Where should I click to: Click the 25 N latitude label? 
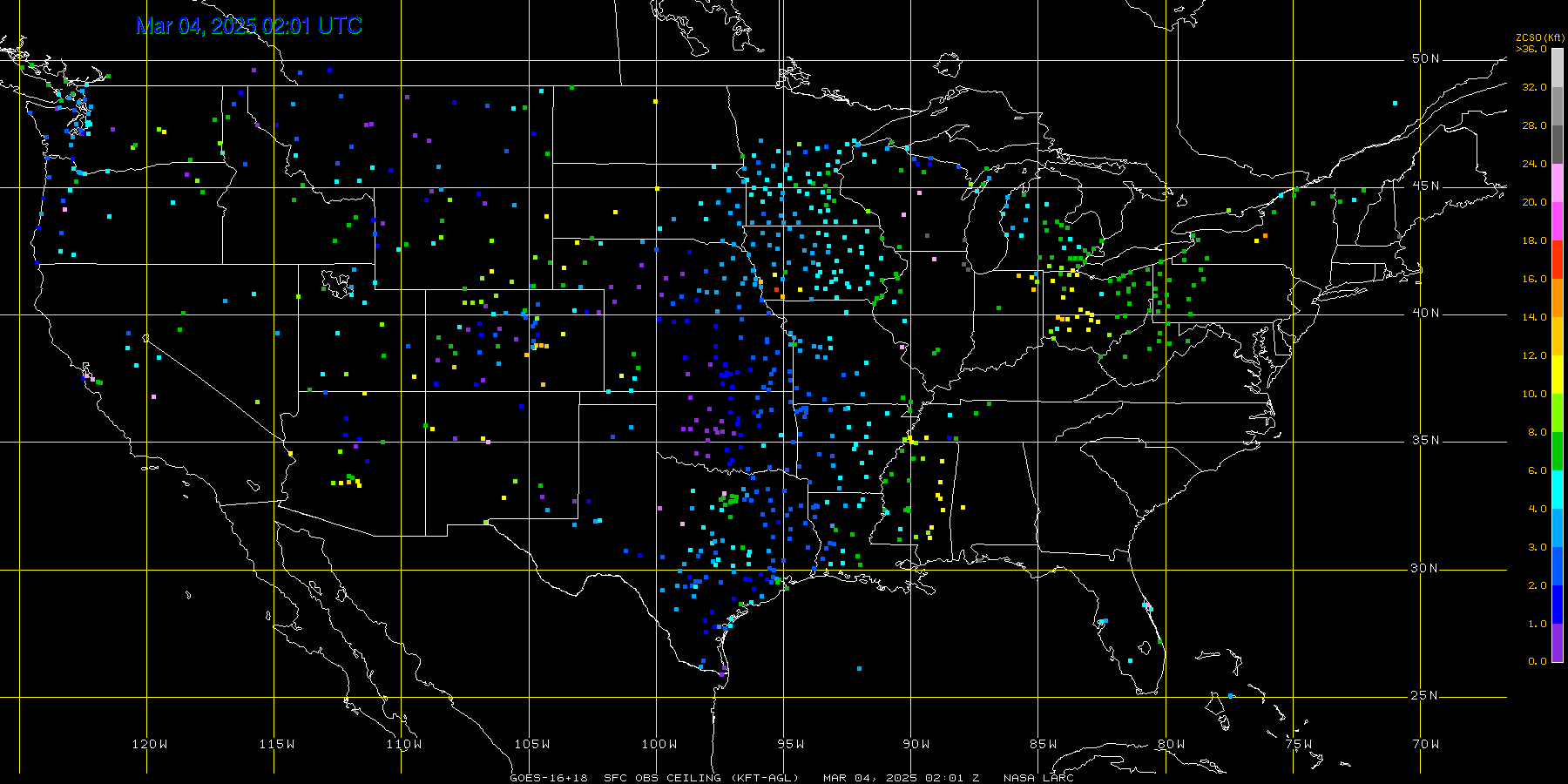(1425, 695)
